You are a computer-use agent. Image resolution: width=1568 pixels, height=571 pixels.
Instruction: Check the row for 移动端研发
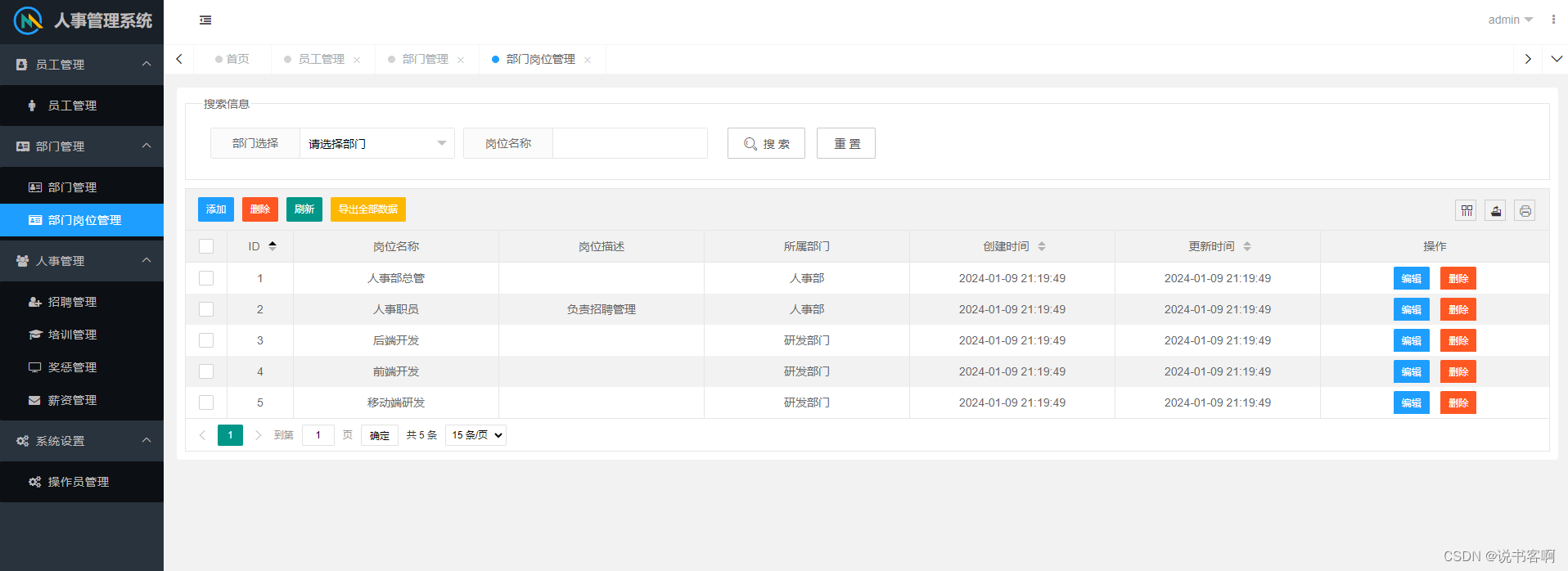[x=206, y=402]
